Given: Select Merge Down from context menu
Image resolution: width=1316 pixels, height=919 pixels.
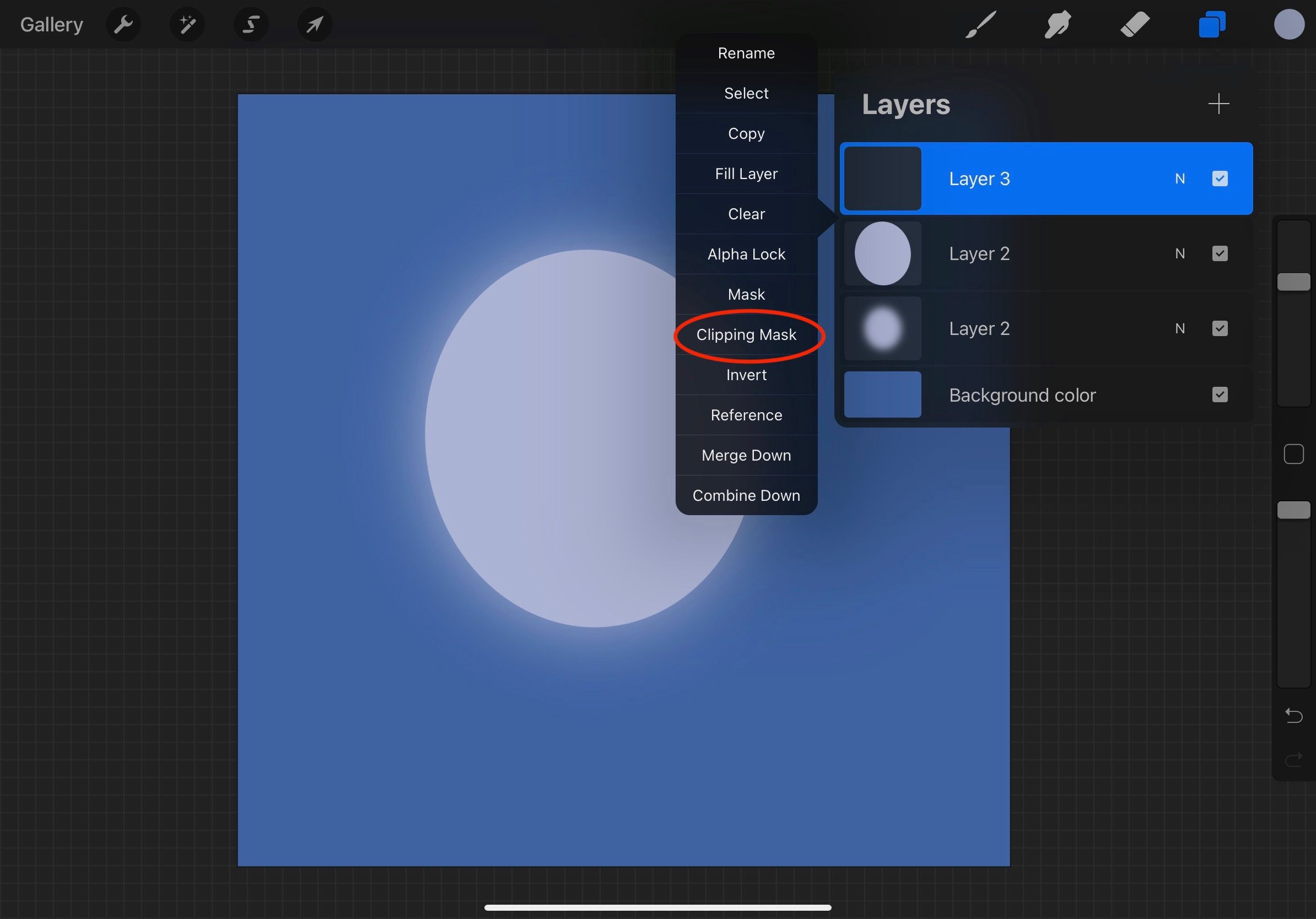Looking at the screenshot, I should pyautogui.click(x=747, y=455).
